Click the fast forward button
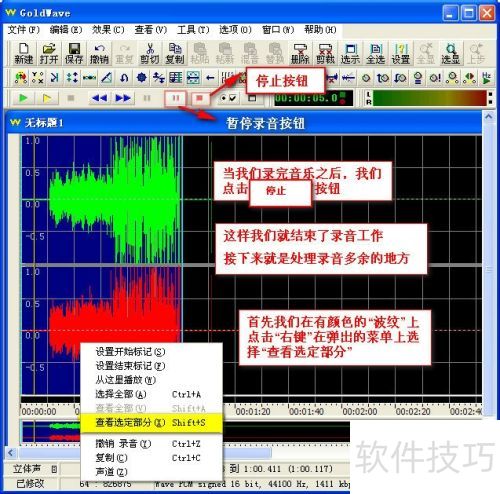 (x=123, y=98)
